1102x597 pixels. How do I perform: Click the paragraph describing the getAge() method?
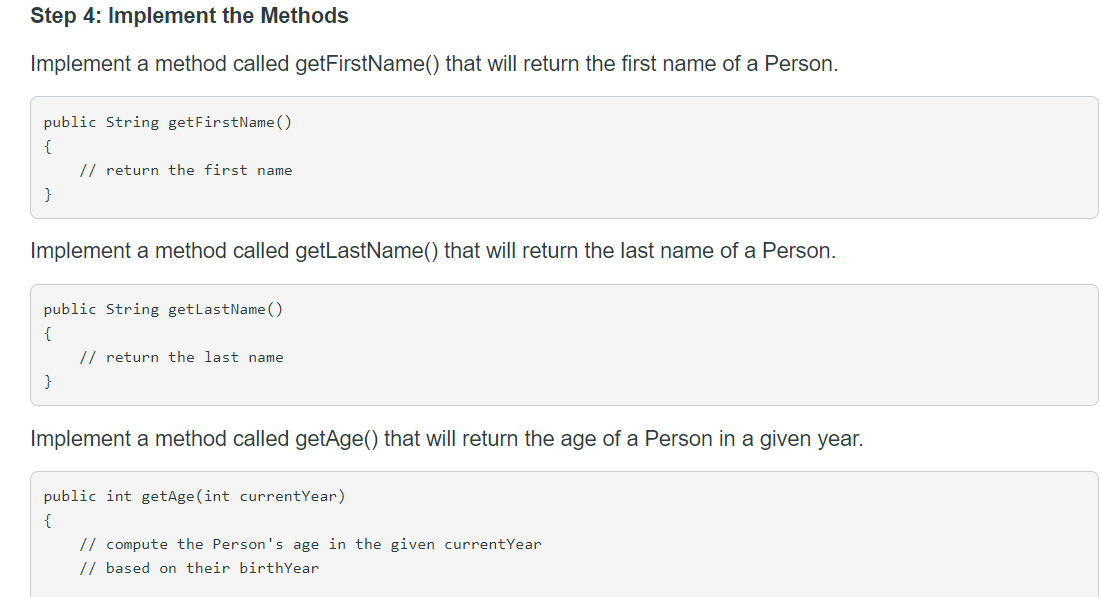click(x=447, y=439)
